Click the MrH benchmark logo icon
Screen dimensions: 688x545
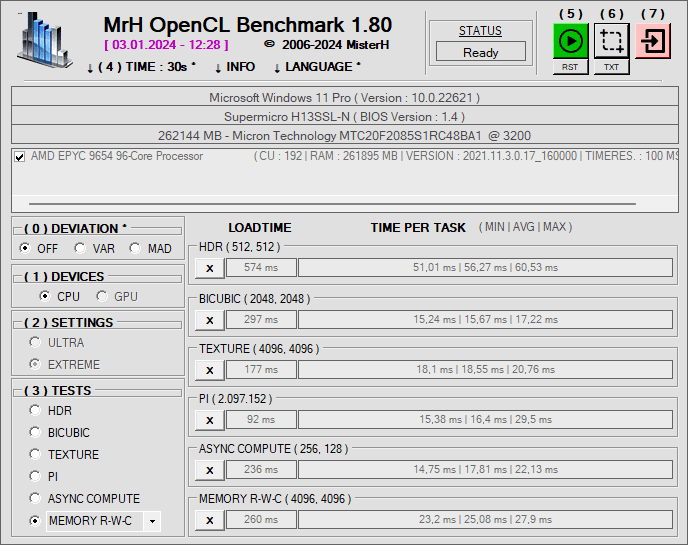coord(44,40)
